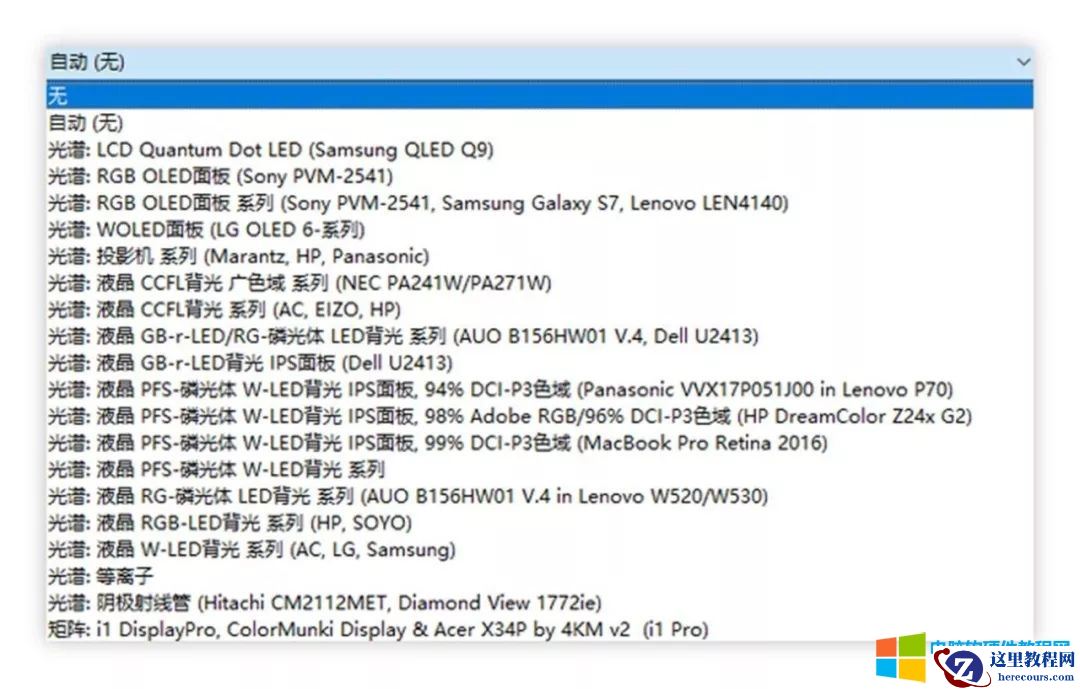Choose 自动 (无) from the list
Viewport: 1080px width, 689px height.
[x=540, y=123]
